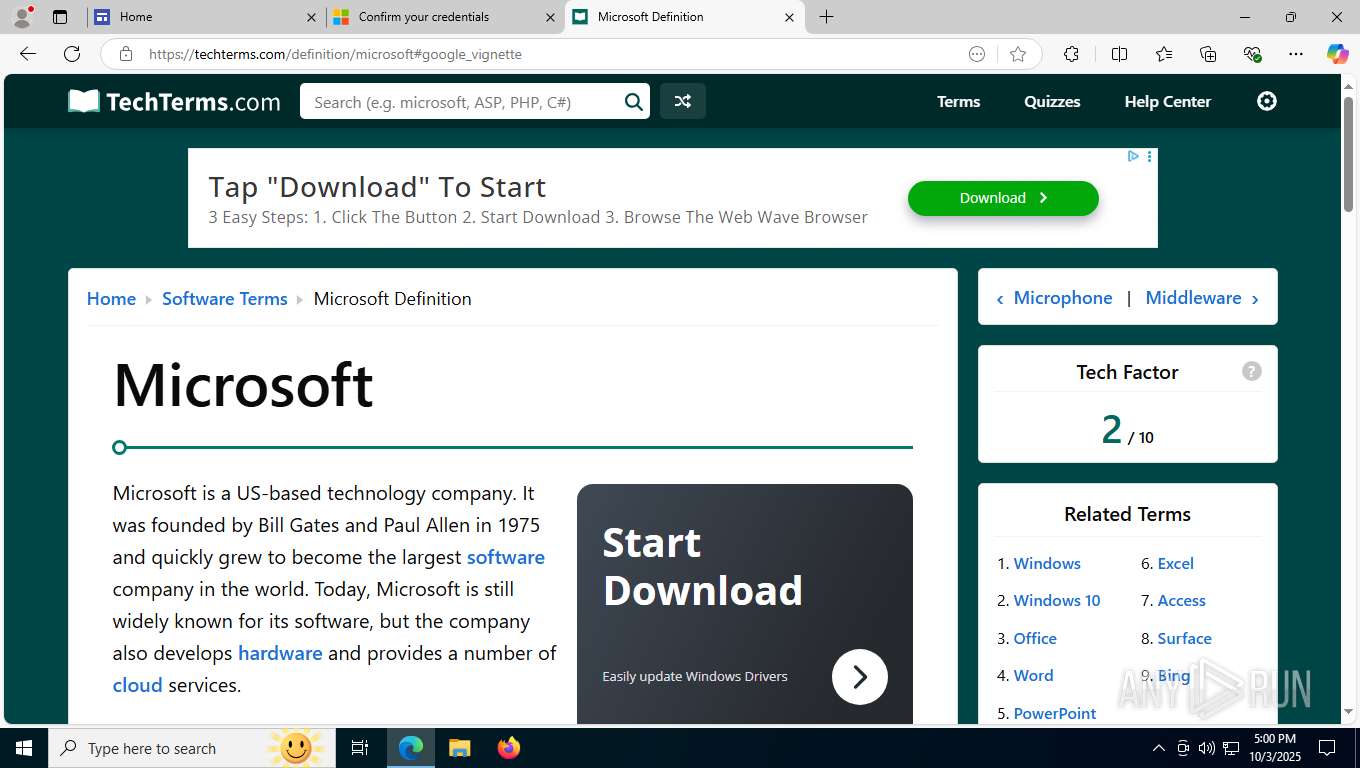Refresh the current page
Screen dimensions: 1360x768
[x=72, y=54]
